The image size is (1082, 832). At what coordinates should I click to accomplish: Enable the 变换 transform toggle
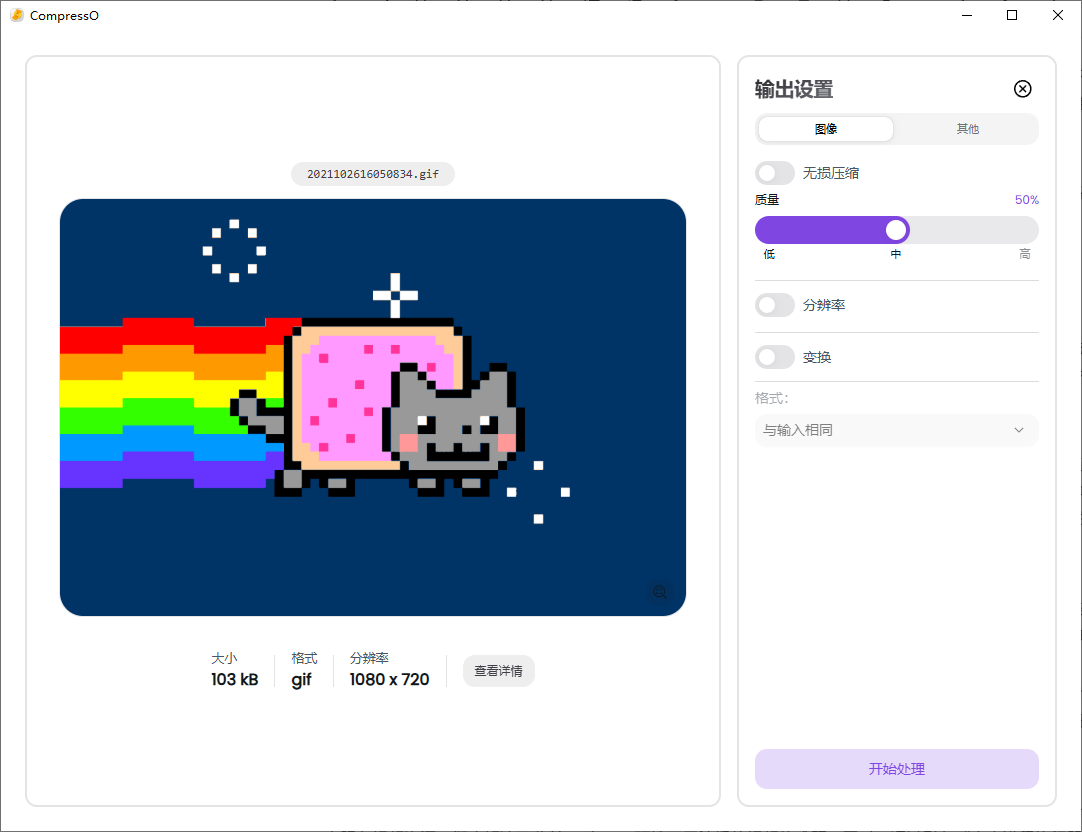[x=775, y=357]
